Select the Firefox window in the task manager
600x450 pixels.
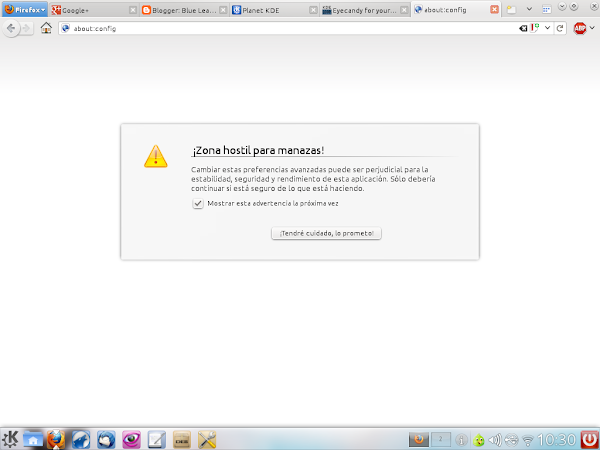click(x=419, y=439)
